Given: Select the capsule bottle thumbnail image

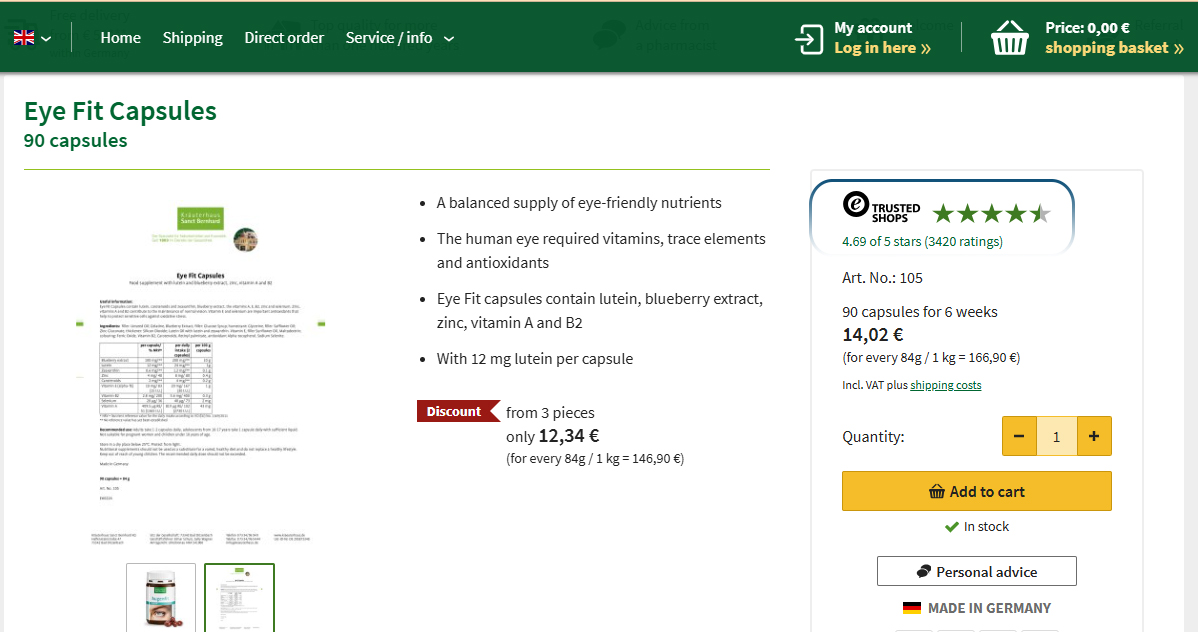Looking at the screenshot, I should point(161,598).
